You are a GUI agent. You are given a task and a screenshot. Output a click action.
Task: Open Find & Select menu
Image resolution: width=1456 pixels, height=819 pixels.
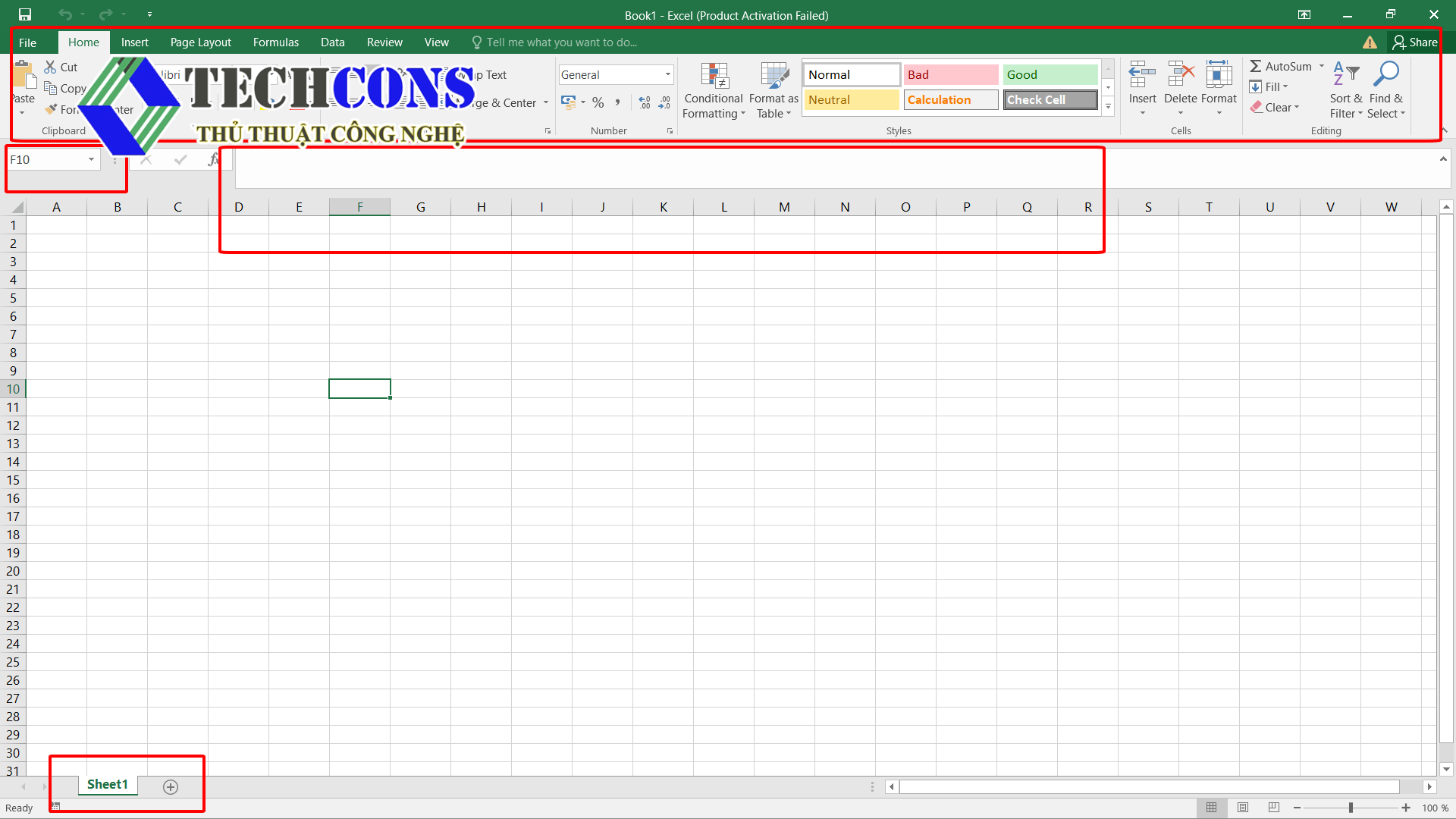1386,90
